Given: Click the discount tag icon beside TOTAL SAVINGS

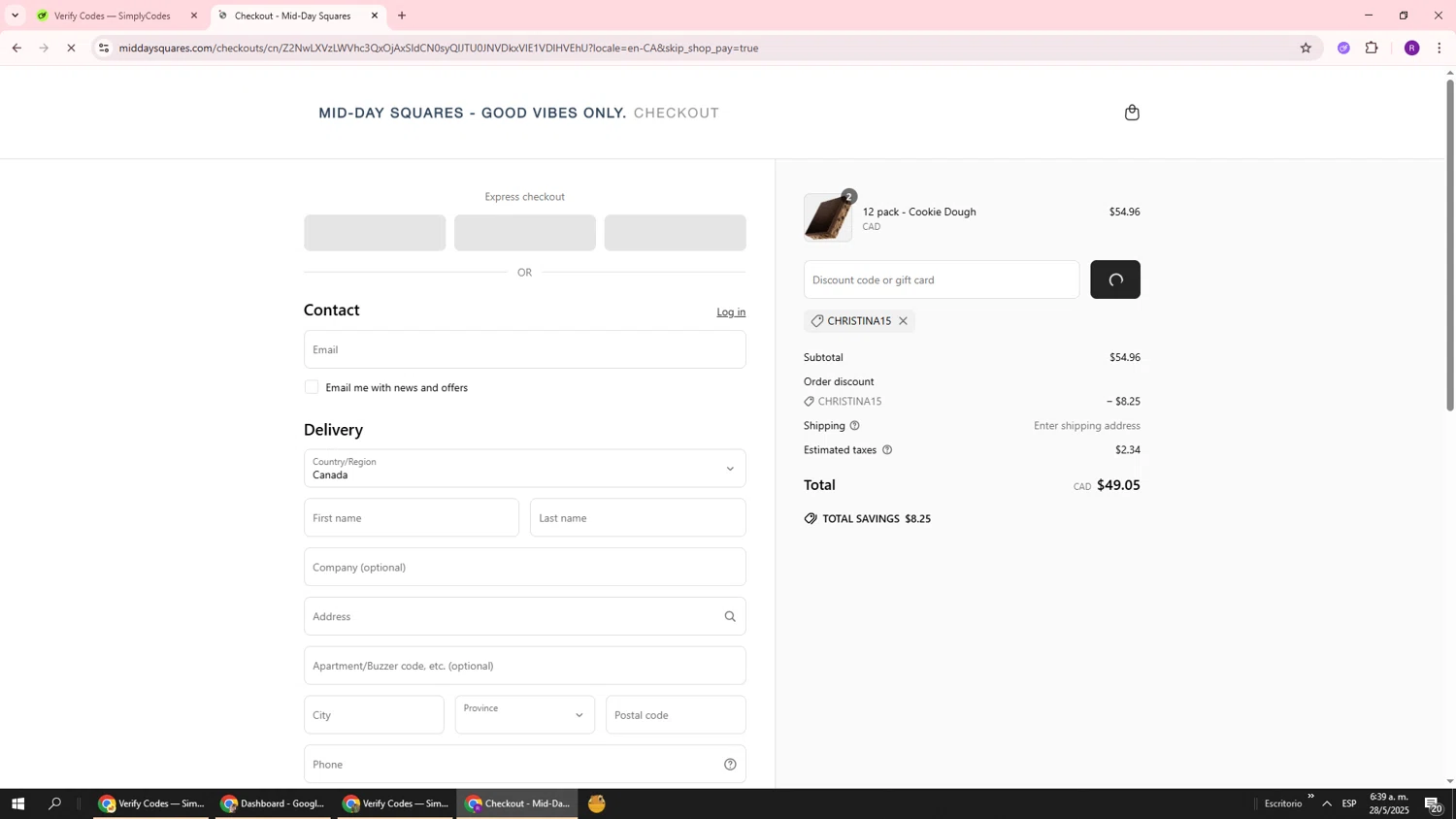Looking at the screenshot, I should tap(811, 519).
